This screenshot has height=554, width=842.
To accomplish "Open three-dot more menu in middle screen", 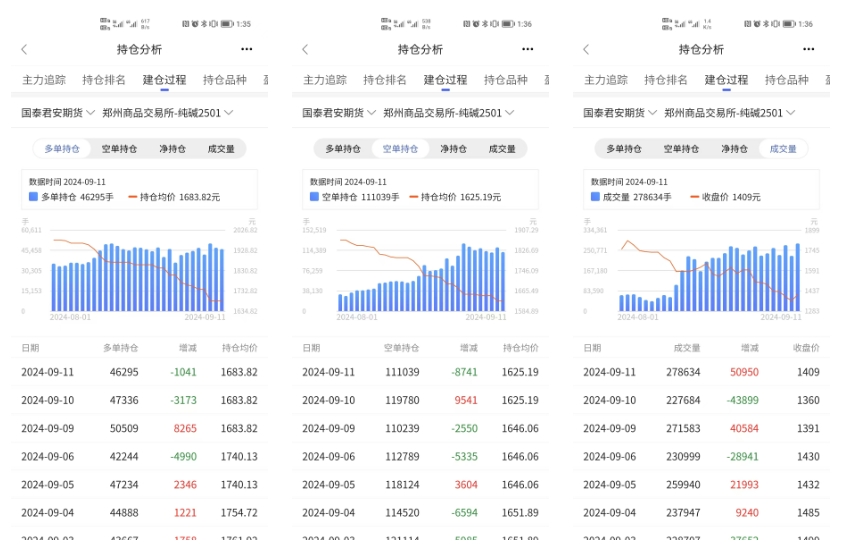I will coord(527,49).
